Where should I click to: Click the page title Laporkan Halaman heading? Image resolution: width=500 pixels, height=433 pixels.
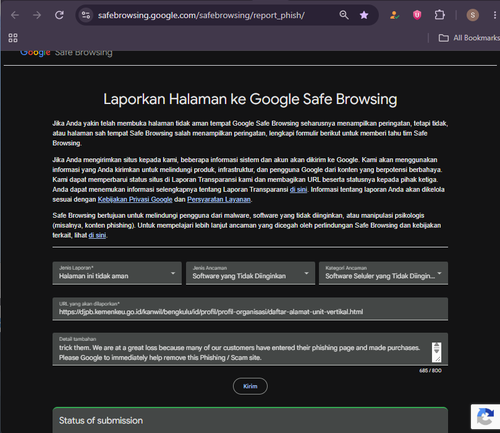(250, 99)
